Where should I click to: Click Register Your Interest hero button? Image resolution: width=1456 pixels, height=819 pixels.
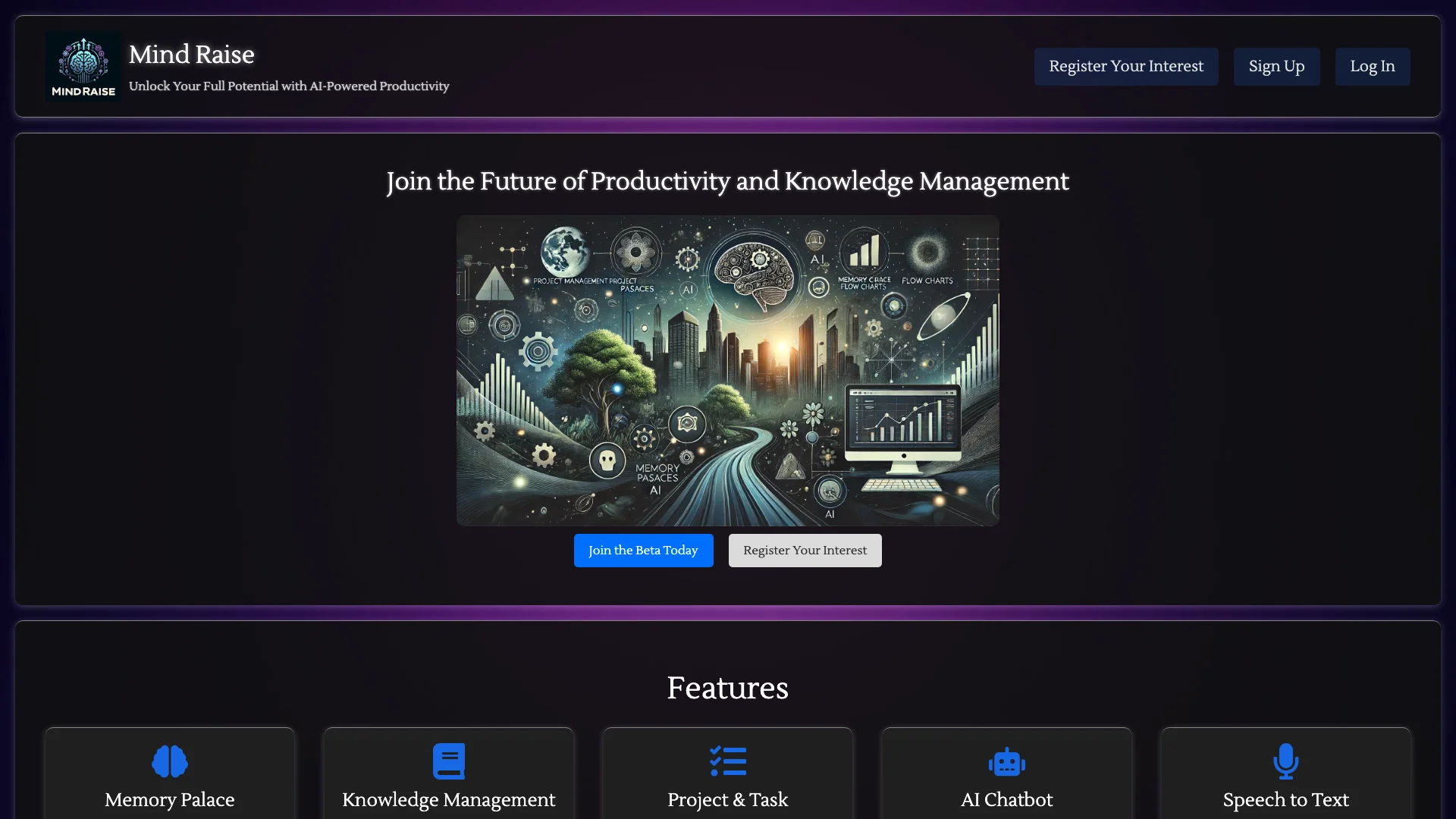click(805, 550)
